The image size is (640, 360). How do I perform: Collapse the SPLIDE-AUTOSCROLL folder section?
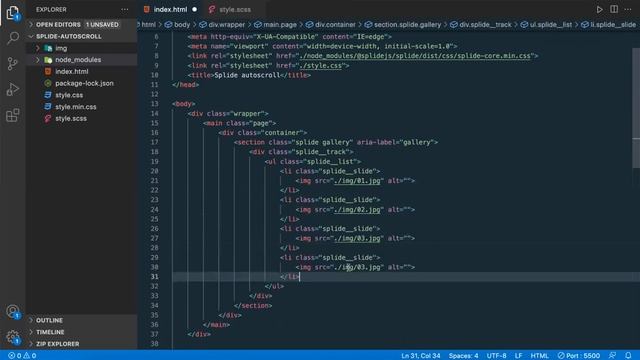coord(31,36)
